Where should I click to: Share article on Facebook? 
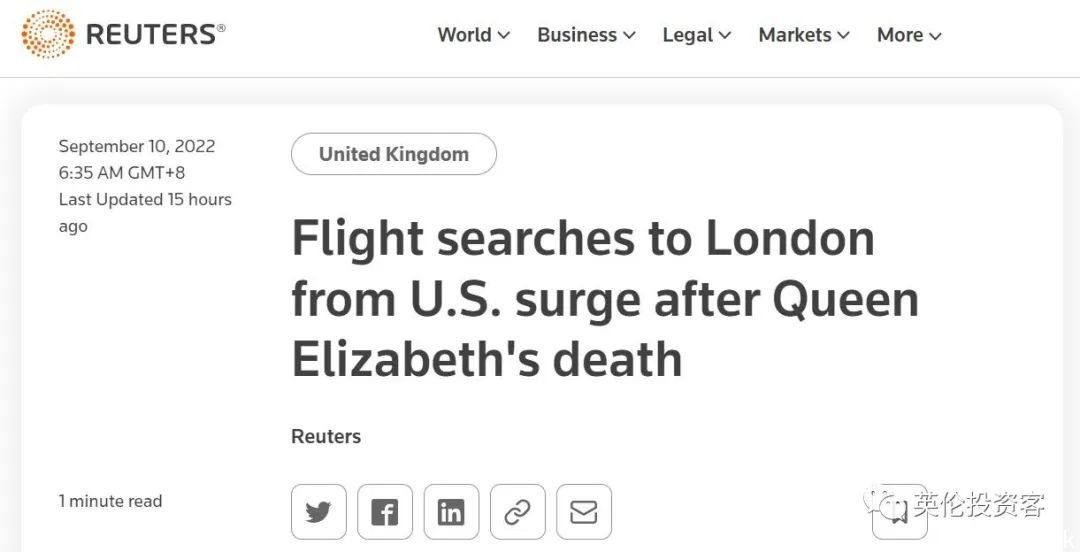[x=384, y=512]
